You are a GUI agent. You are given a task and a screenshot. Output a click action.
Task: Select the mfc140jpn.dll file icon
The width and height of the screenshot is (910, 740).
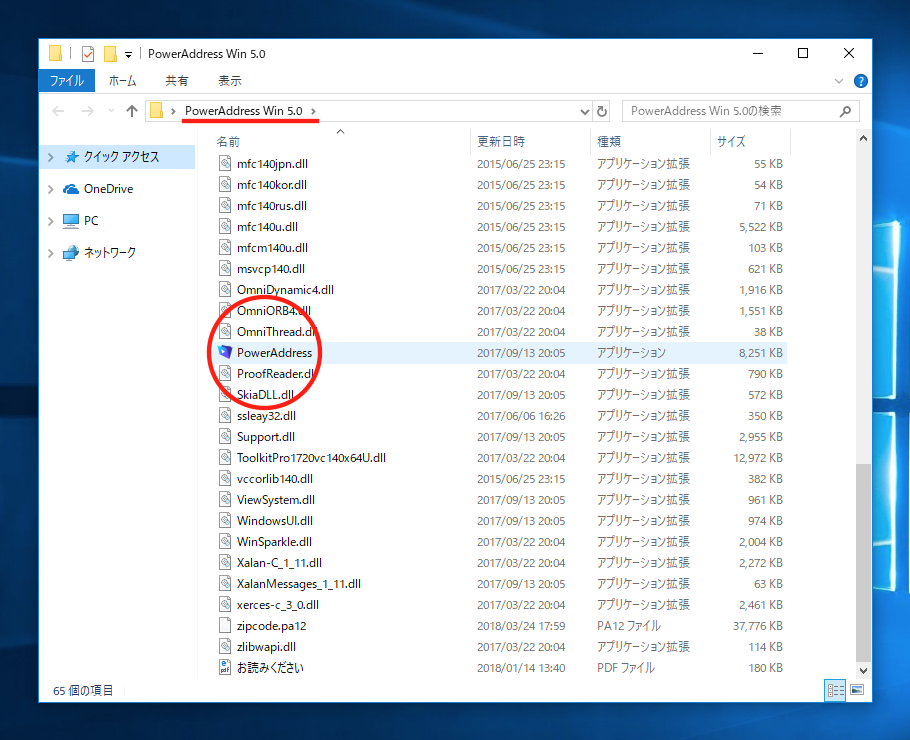(x=225, y=164)
